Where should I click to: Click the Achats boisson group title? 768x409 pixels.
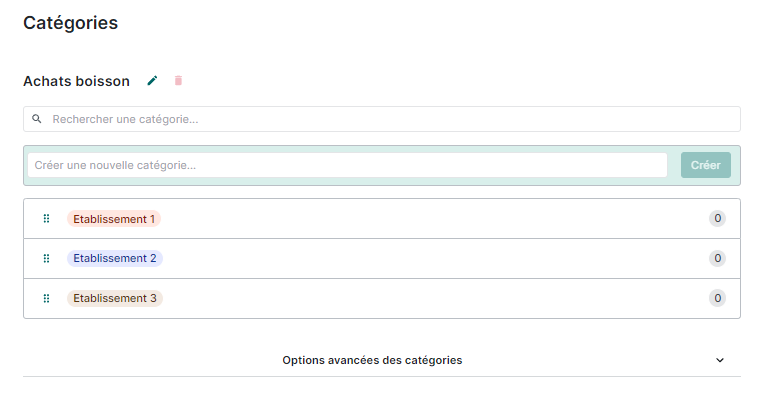pyautogui.click(x=76, y=81)
